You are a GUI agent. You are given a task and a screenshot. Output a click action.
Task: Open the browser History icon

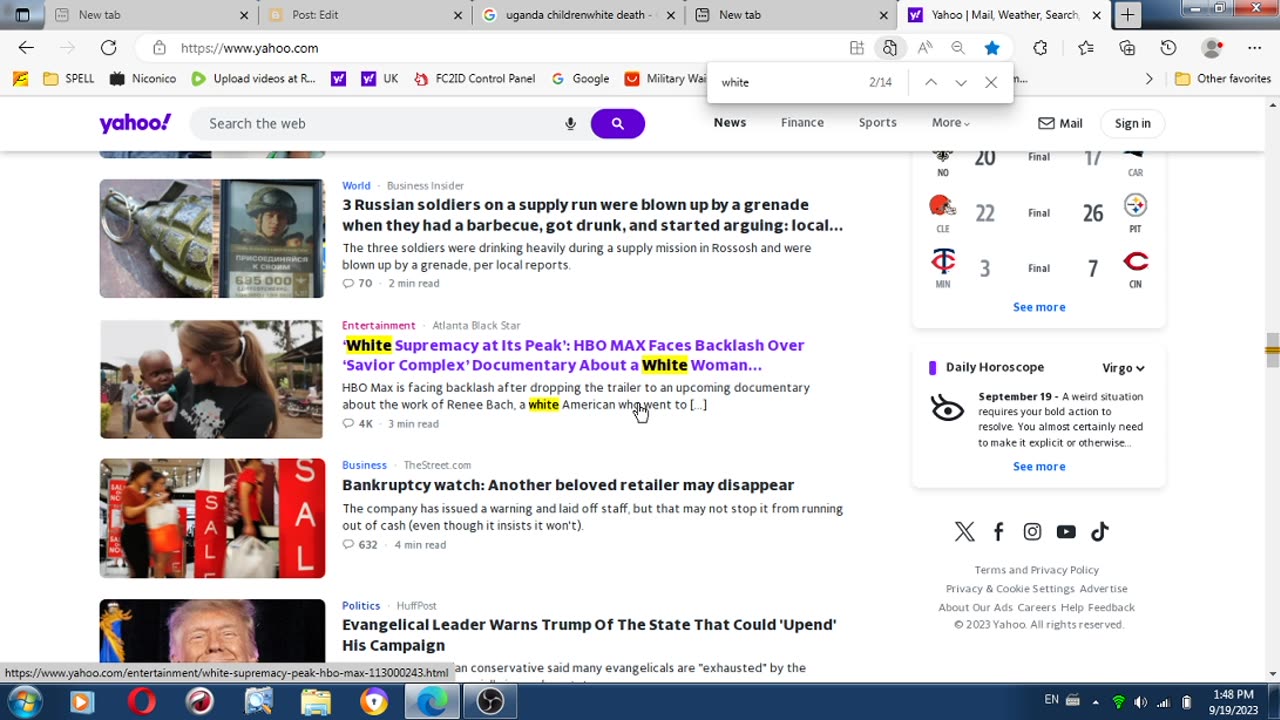(x=1168, y=48)
